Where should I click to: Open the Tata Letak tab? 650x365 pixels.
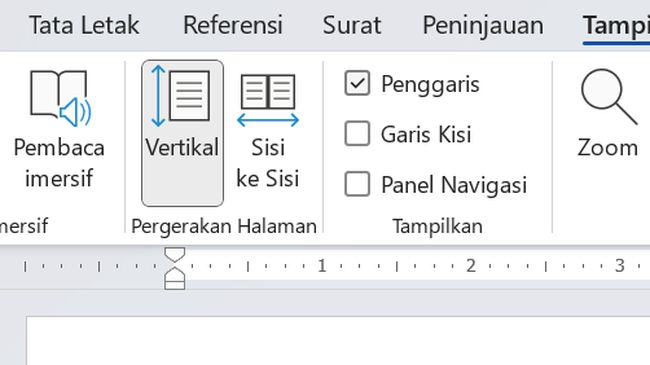coord(84,25)
